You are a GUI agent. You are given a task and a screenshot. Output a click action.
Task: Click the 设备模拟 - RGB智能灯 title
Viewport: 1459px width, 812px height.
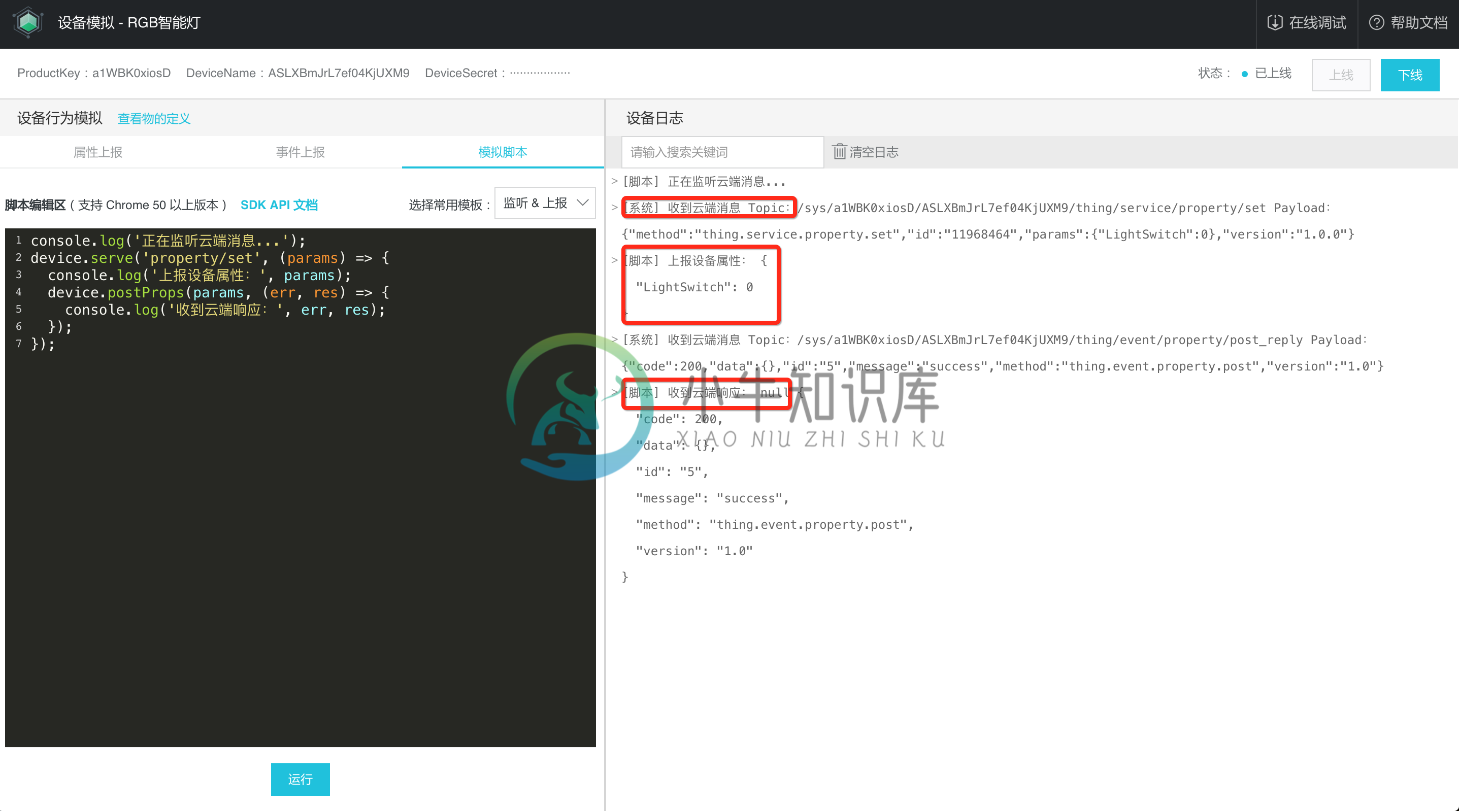pyautogui.click(x=129, y=23)
